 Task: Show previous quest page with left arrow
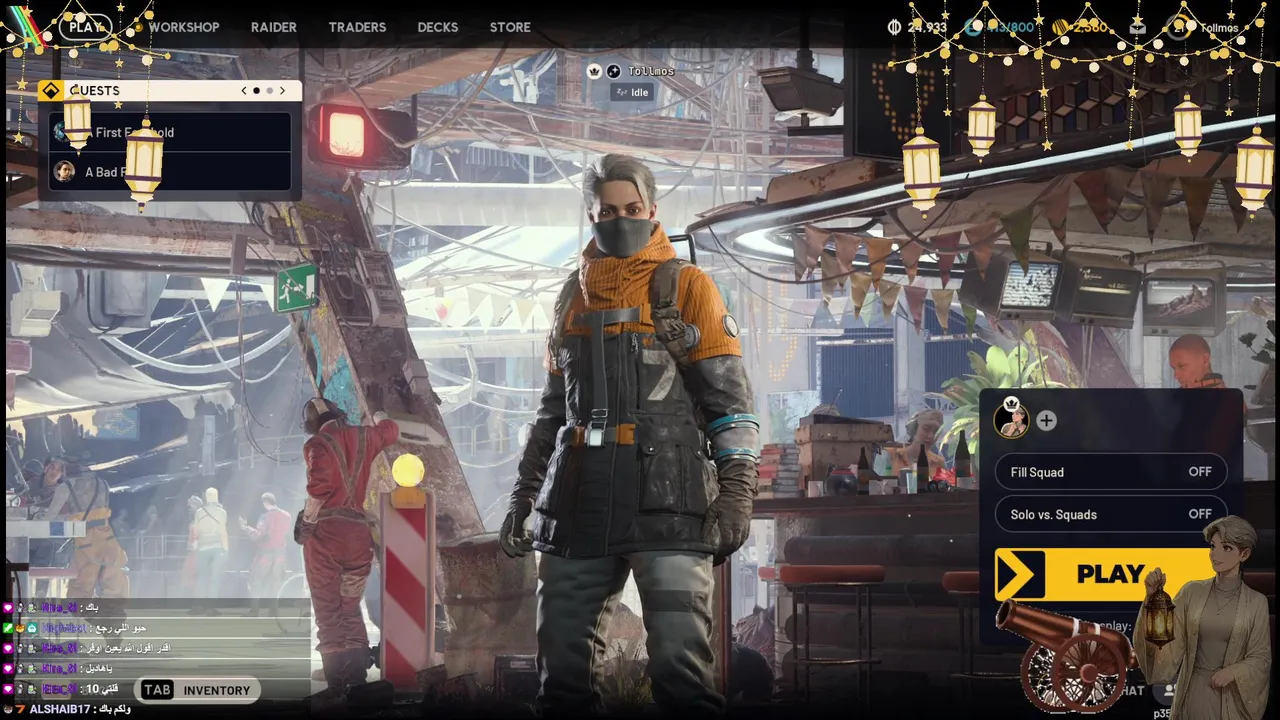(x=243, y=90)
